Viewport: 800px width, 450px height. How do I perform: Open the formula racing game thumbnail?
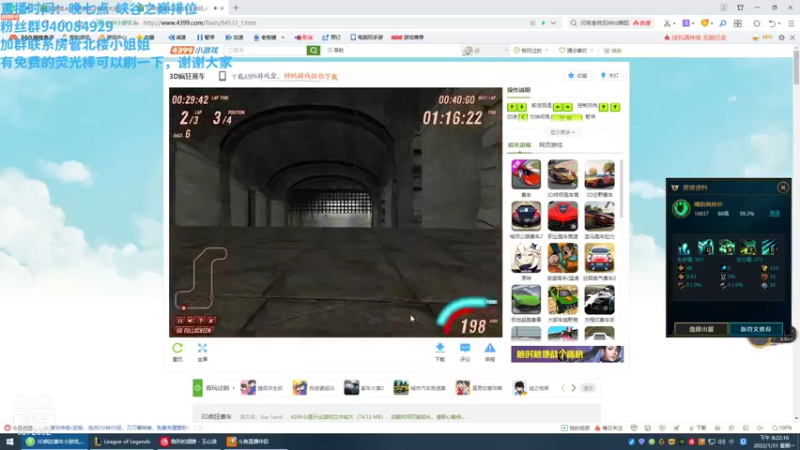[x=599, y=300]
